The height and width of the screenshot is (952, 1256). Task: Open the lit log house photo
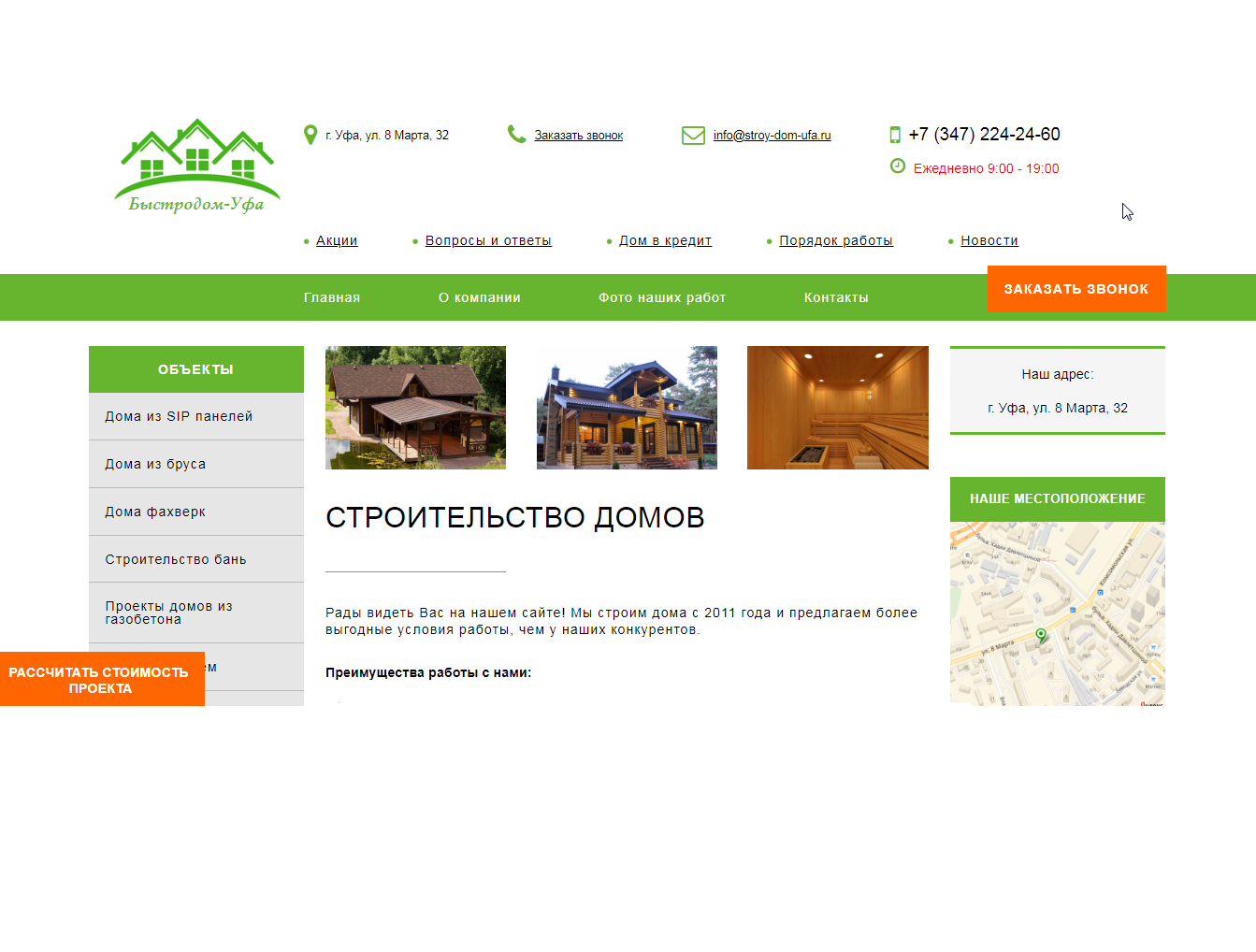click(627, 408)
